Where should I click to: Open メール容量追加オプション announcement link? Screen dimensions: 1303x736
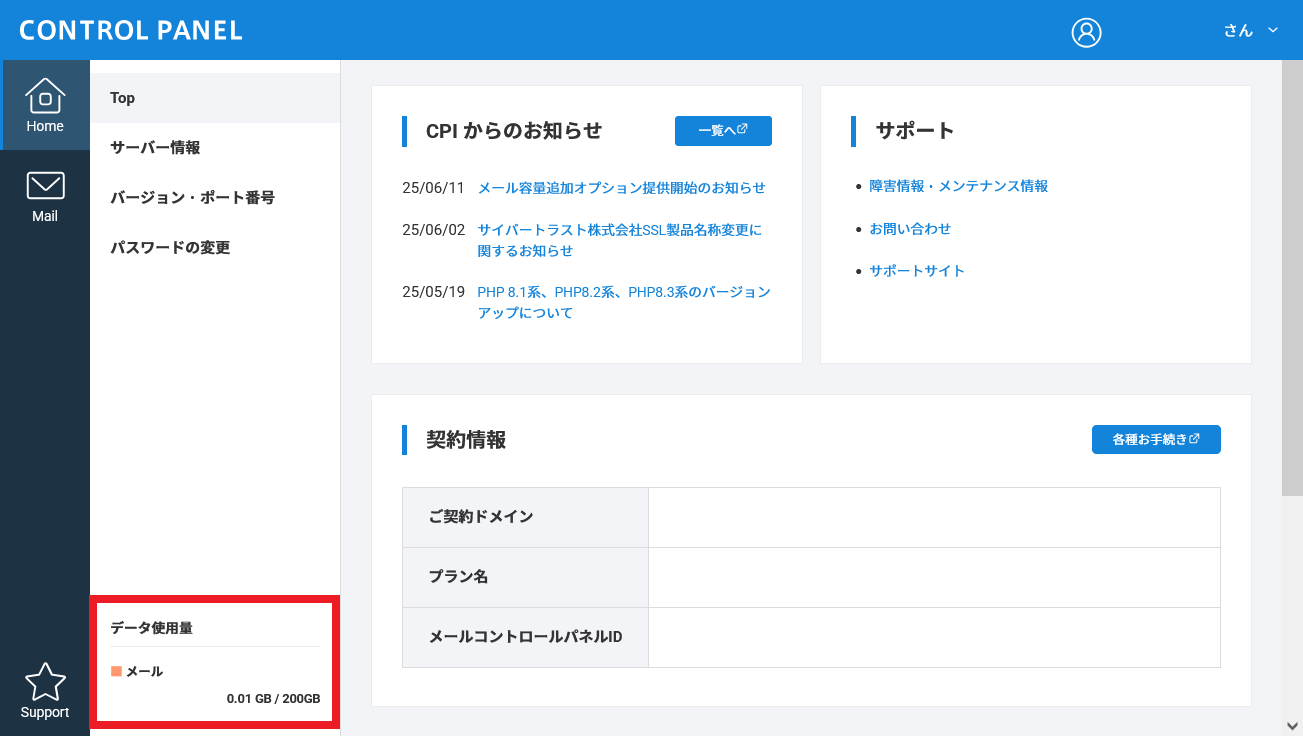621,188
